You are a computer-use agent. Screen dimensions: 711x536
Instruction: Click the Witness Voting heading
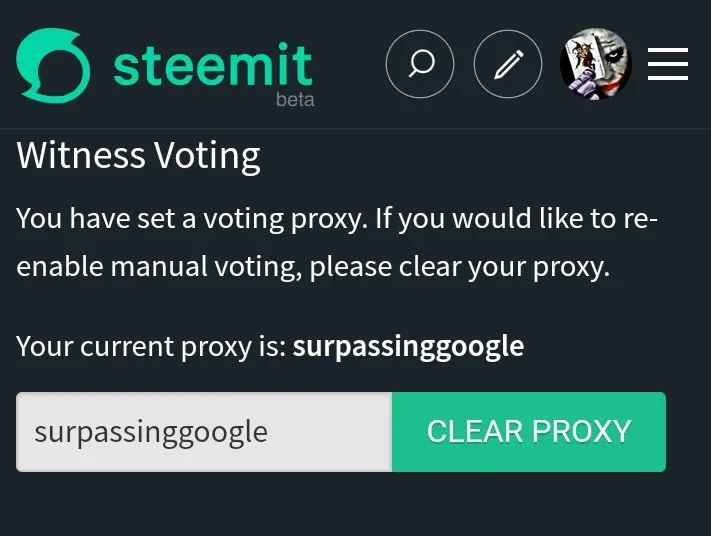click(x=138, y=156)
